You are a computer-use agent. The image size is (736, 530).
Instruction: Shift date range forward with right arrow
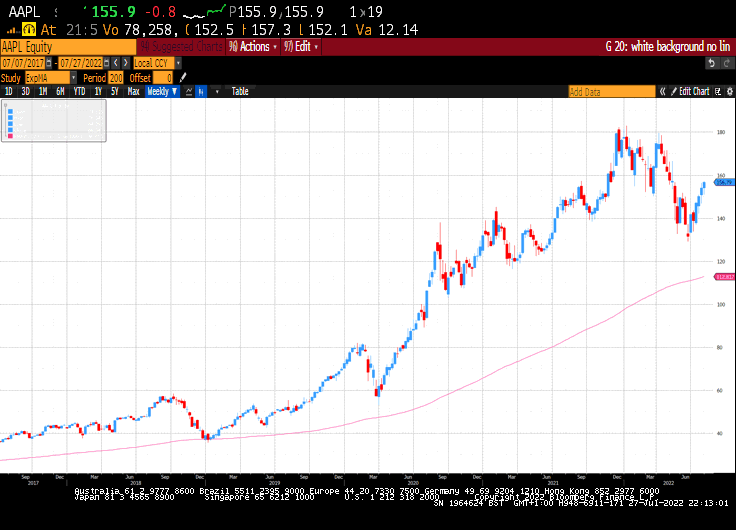click(125, 63)
